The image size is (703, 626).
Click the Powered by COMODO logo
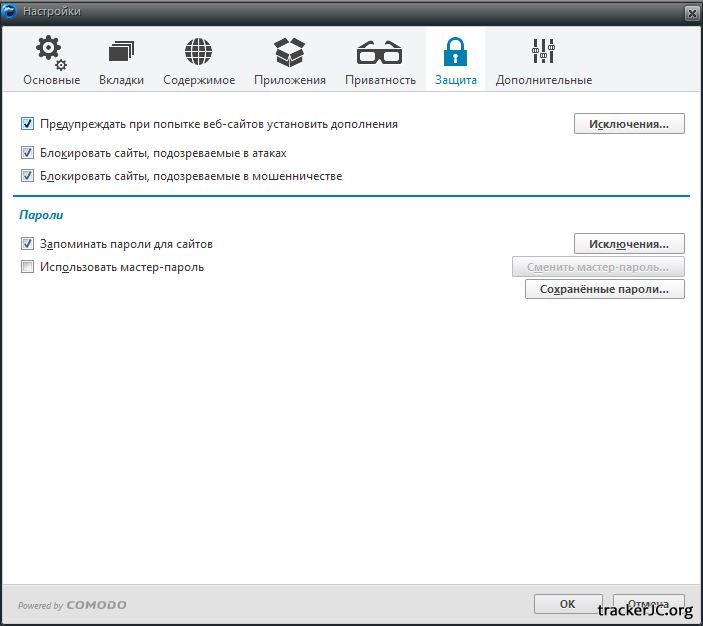pyautogui.click(x=72, y=605)
